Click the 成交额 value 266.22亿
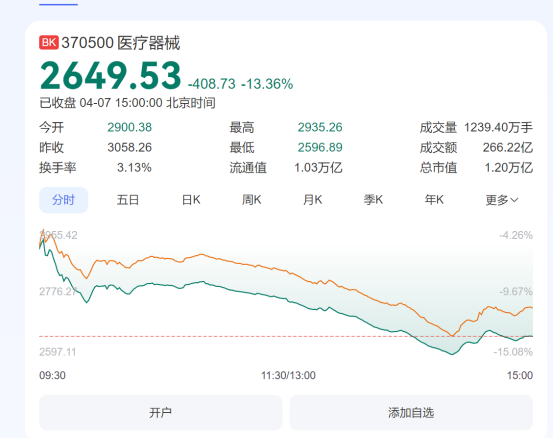The image size is (554, 438). tap(508, 147)
